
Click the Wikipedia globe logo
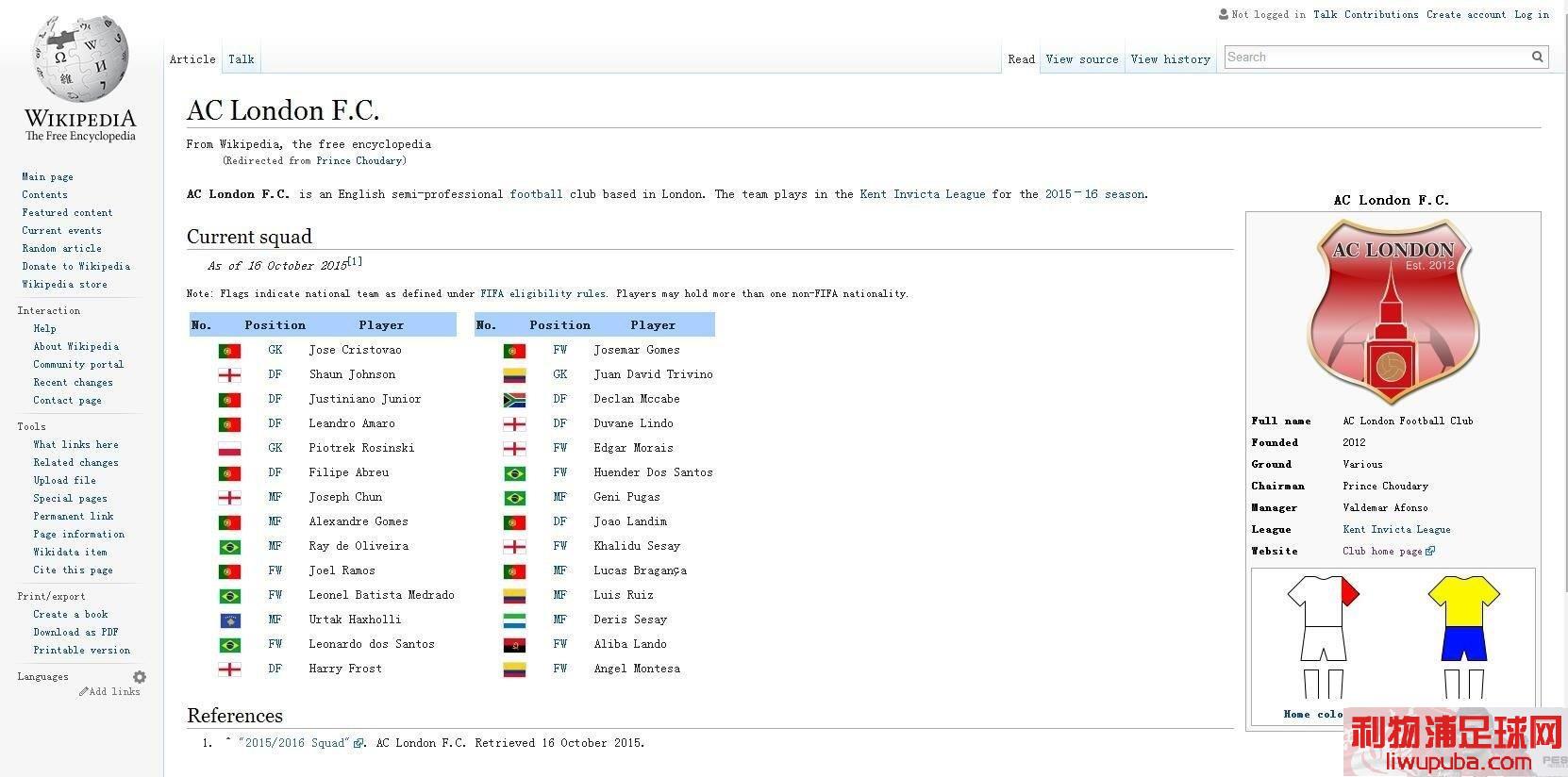(79, 58)
